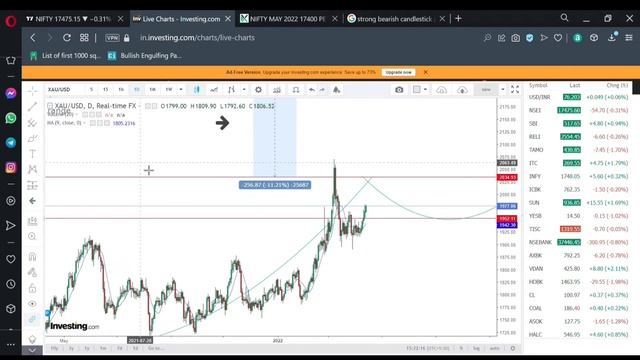The image size is (640, 360).
Task: Select the crosshair cursor tool
Action: (x=32, y=91)
